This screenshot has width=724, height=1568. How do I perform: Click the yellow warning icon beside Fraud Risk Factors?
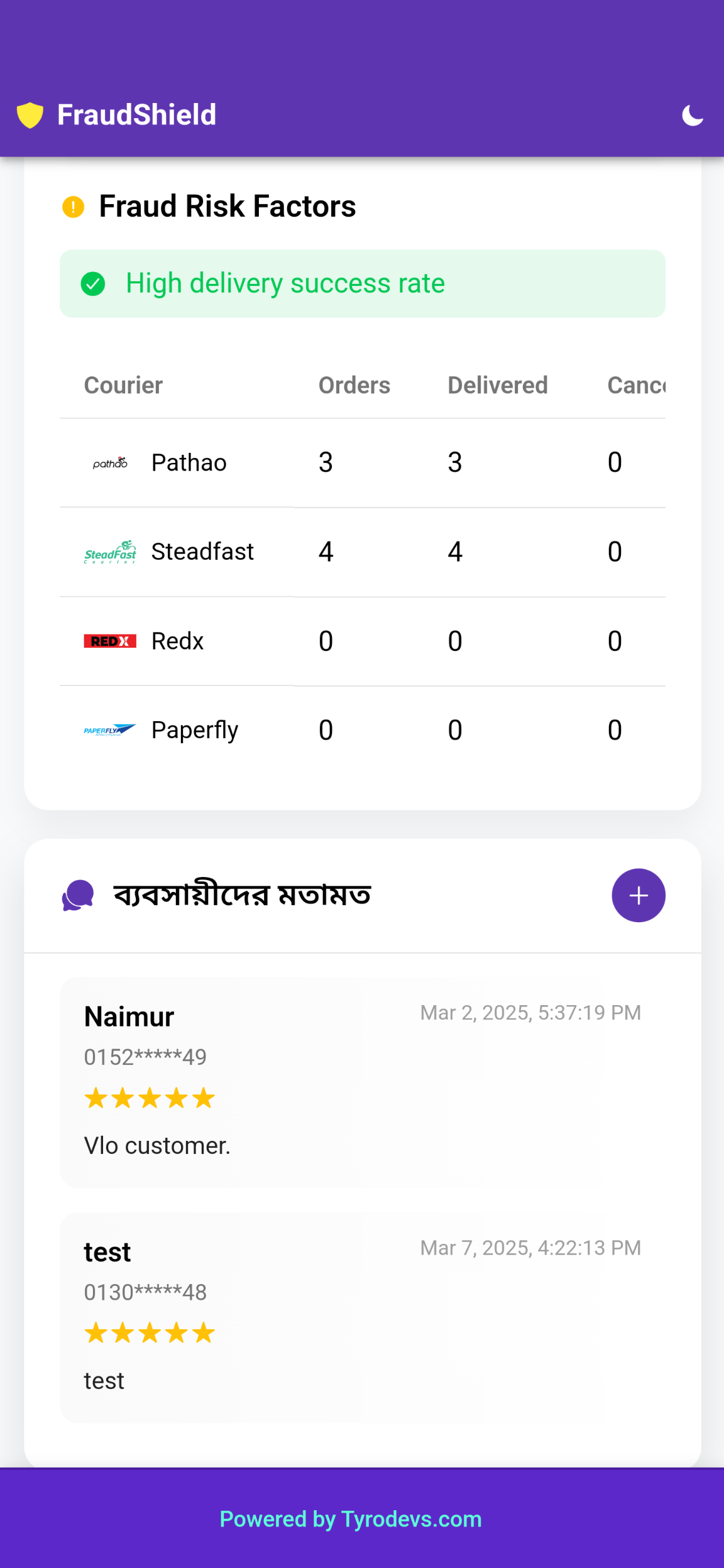(x=73, y=207)
